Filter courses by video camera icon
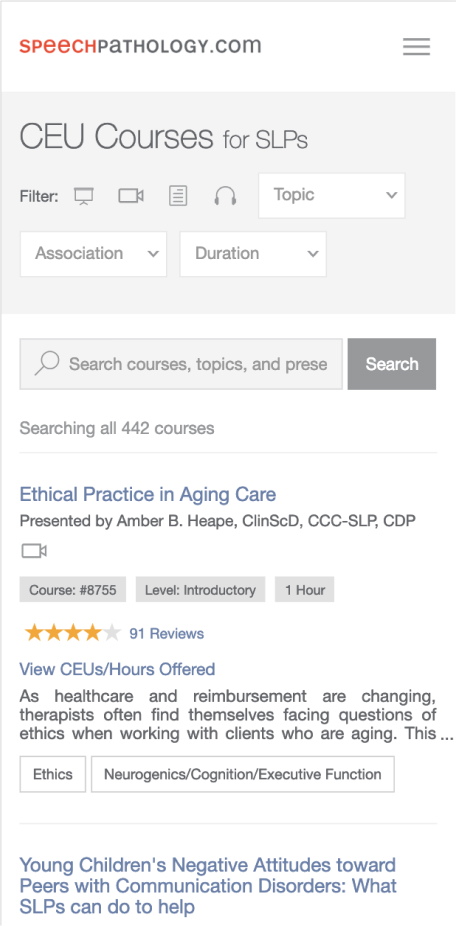Viewport: 456px width, 926px height. coord(131,195)
